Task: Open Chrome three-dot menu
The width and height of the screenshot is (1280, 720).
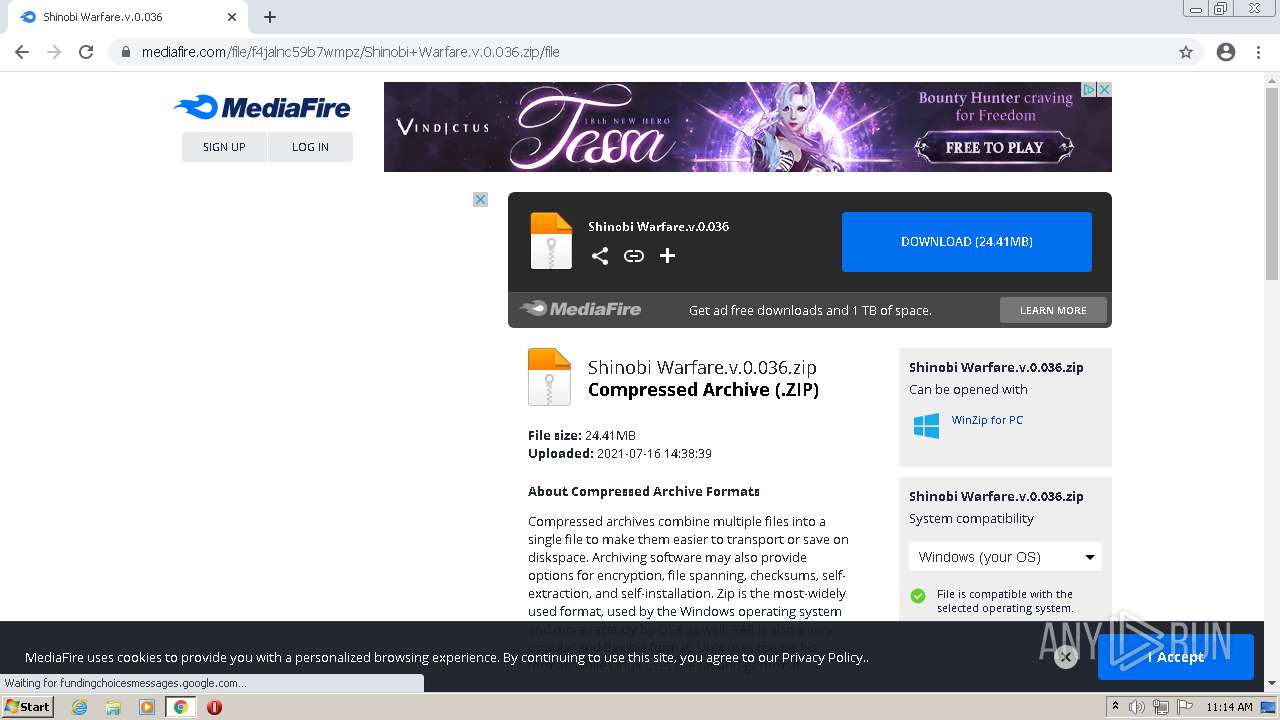Action: [x=1258, y=52]
